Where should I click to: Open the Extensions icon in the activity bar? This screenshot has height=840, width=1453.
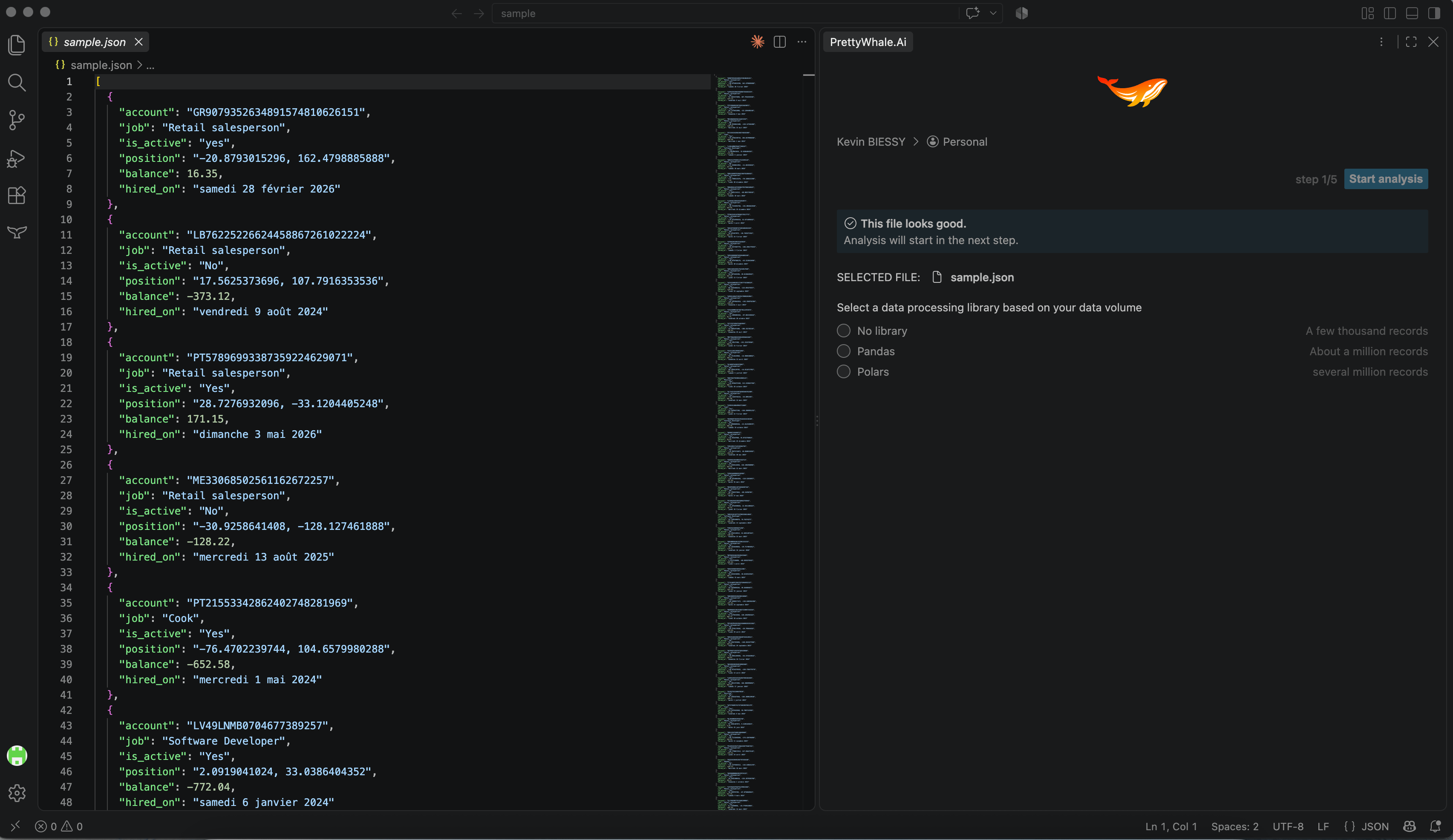click(17, 196)
